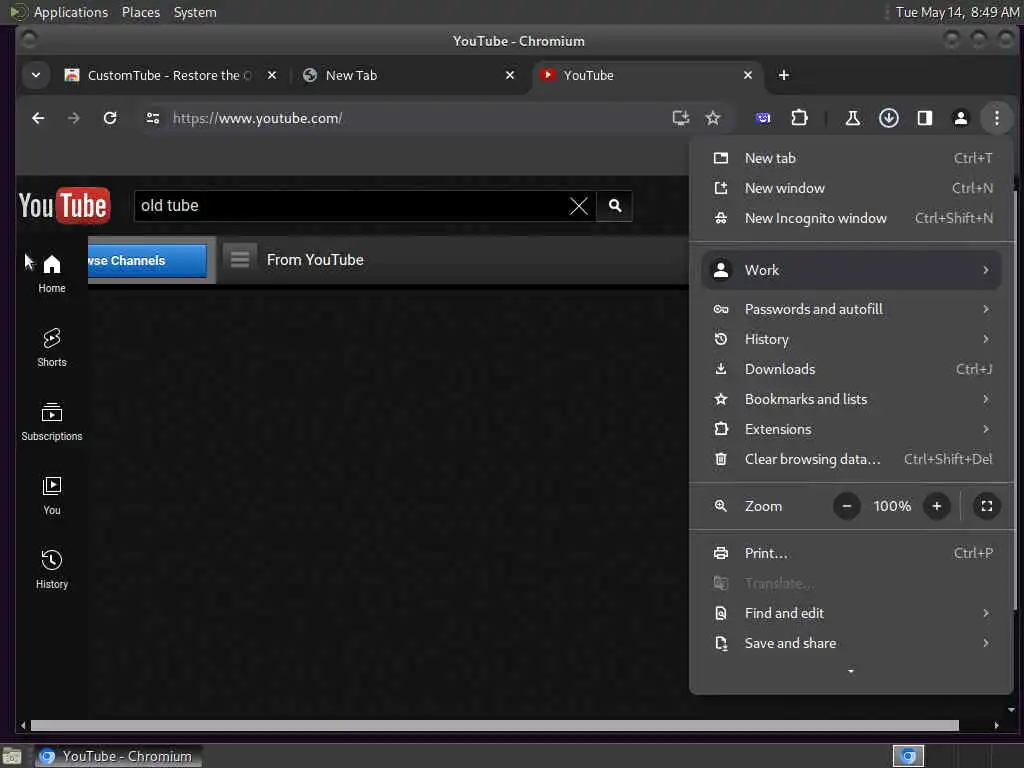Decrease zoom with the minus button

click(x=846, y=506)
